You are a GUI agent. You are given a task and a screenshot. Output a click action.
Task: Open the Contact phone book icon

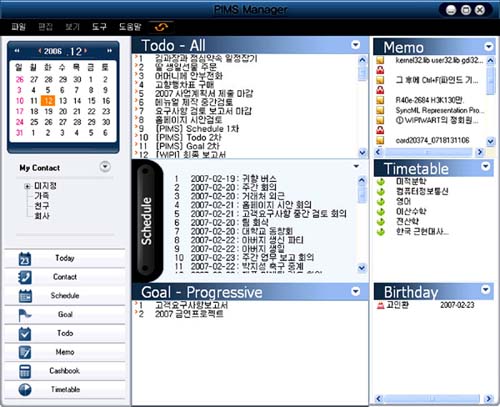point(25,277)
